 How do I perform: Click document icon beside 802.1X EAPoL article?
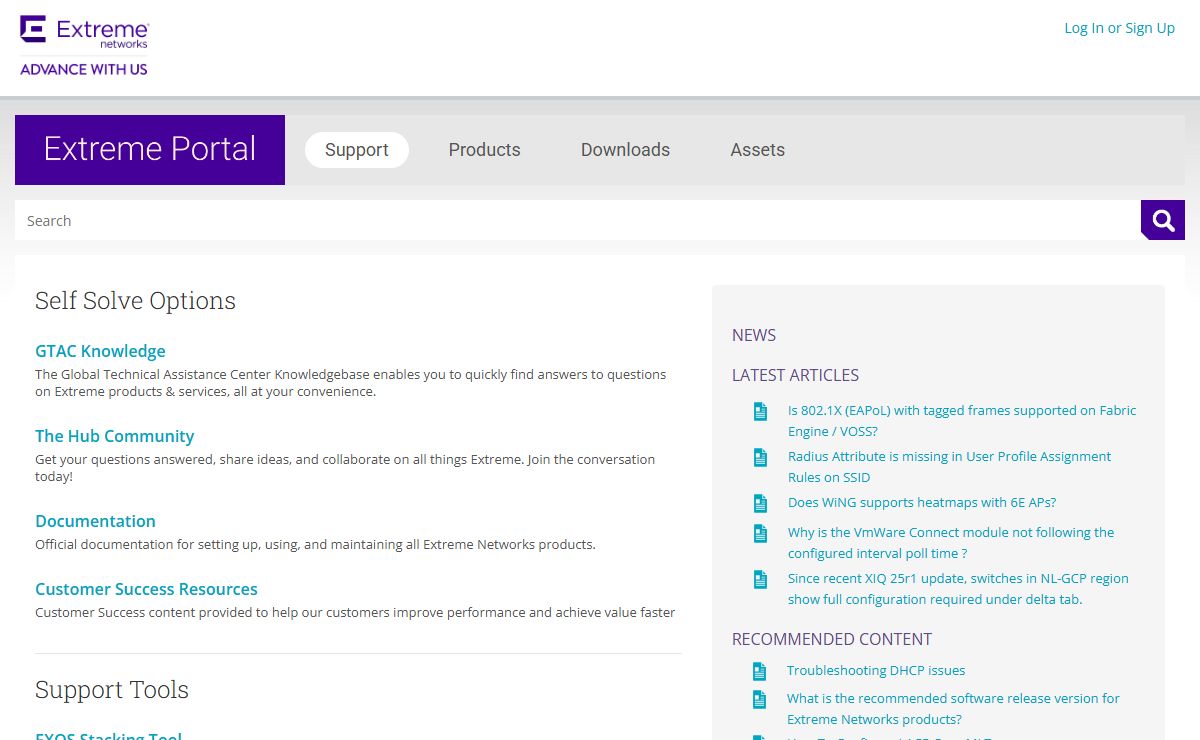(760, 411)
